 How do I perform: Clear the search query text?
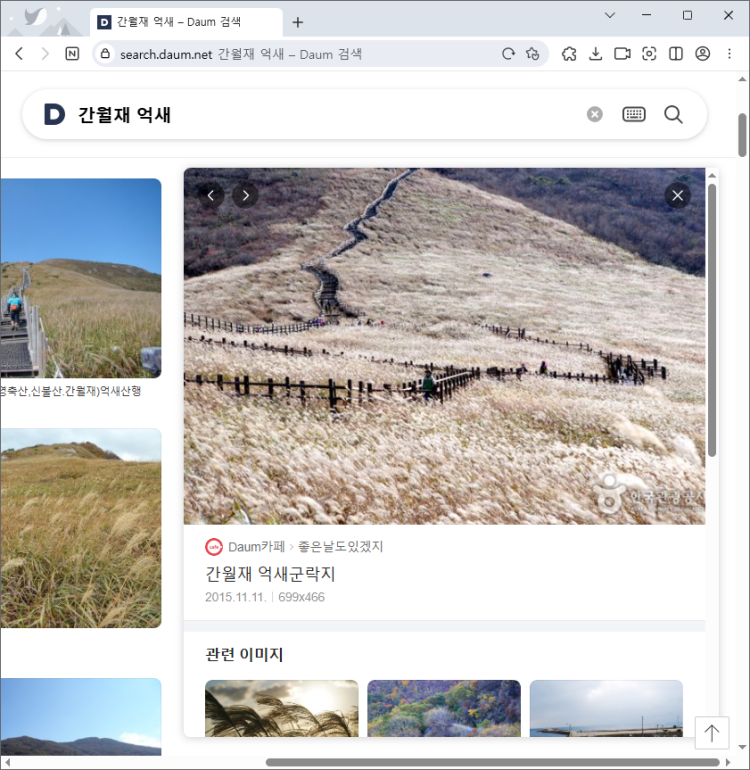click(595, 115)
